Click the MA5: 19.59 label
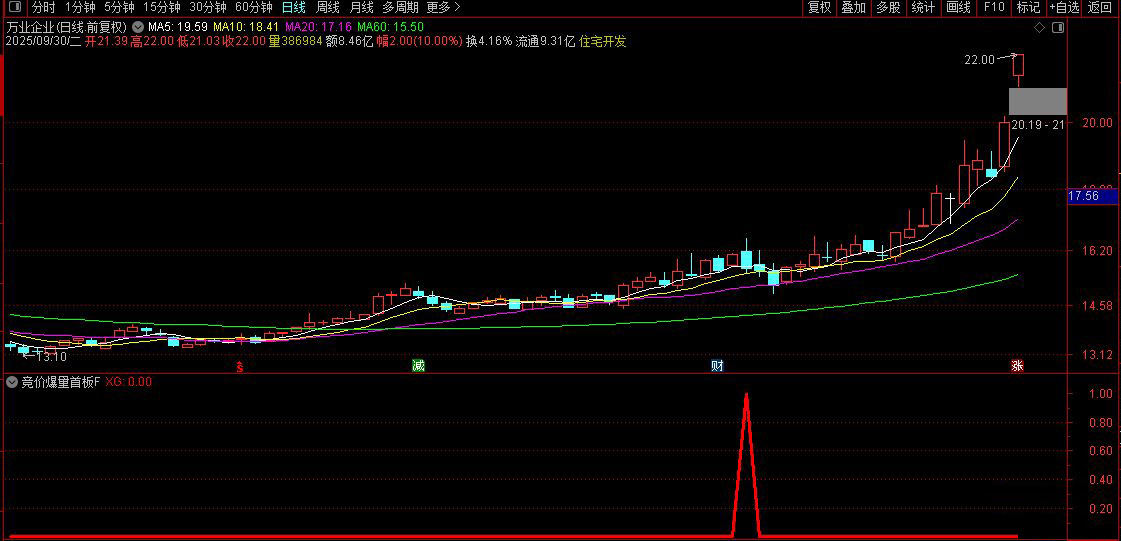1121x541 pixels. [177, 27]
